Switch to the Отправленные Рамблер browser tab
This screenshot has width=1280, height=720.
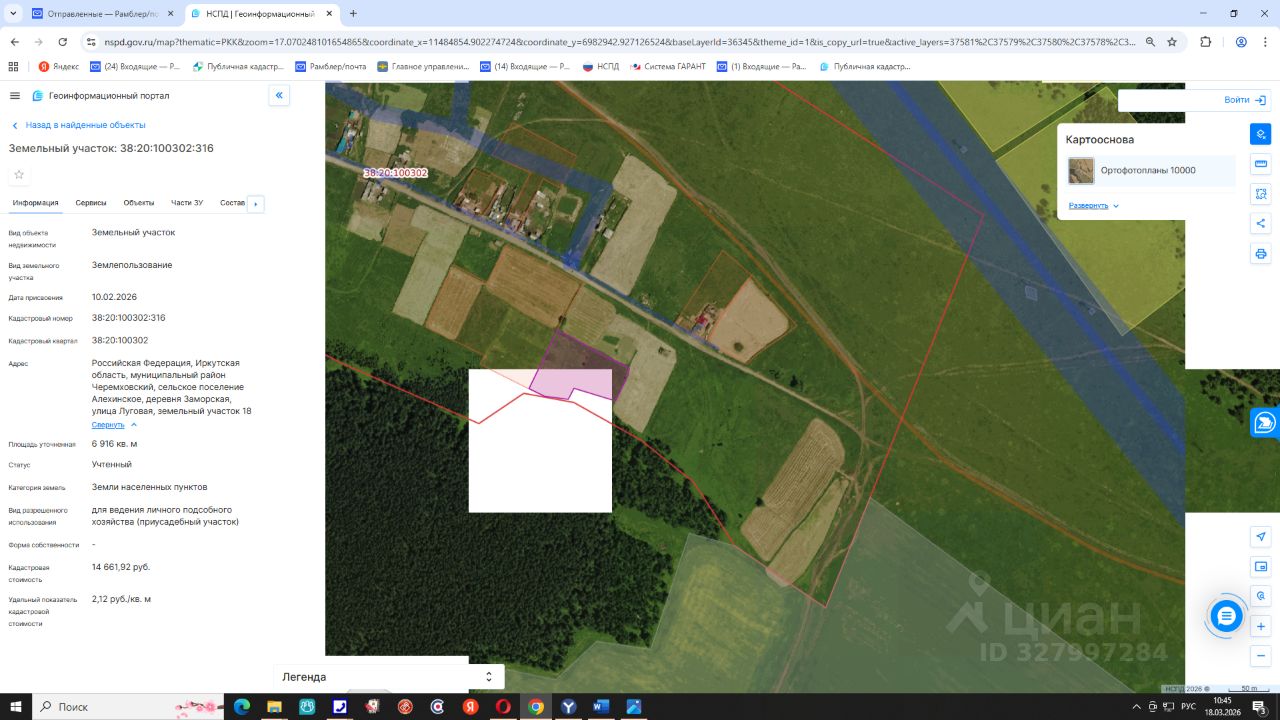coord(103,14)
